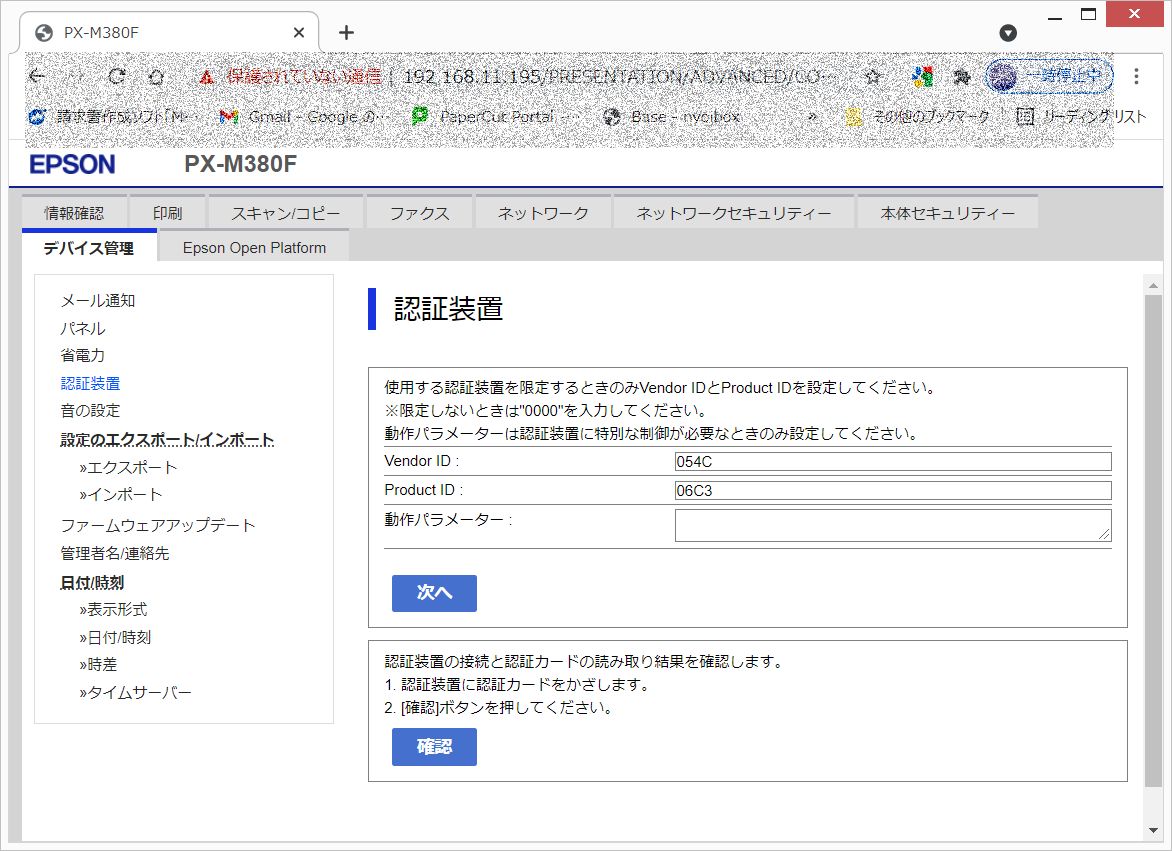The width and height of the screenshot is (1172, 851).
Task: Open the »時差 link
Action: point(98,664)
